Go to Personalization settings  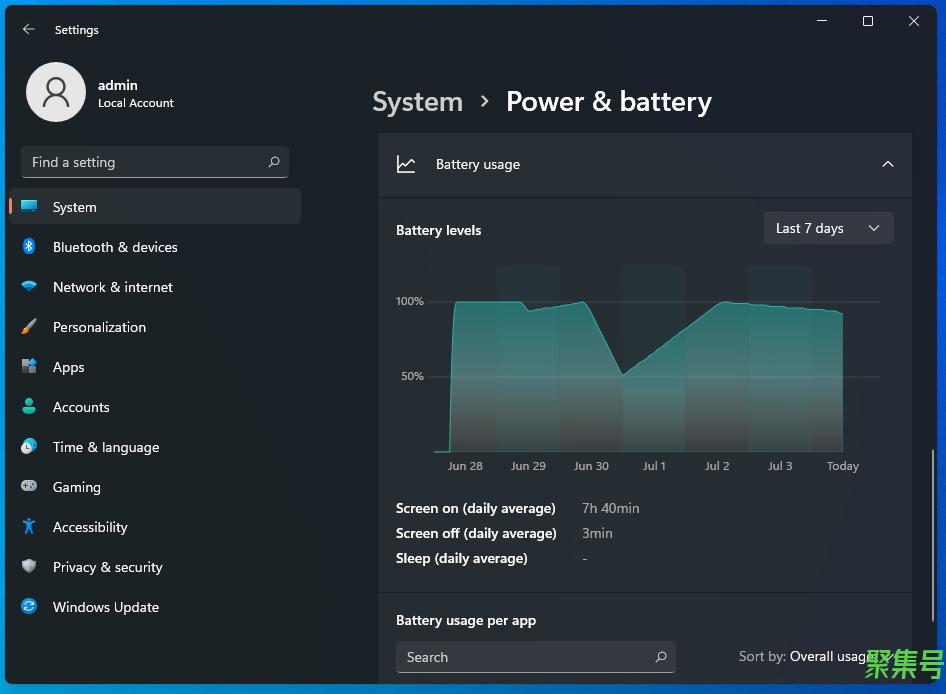155,327
